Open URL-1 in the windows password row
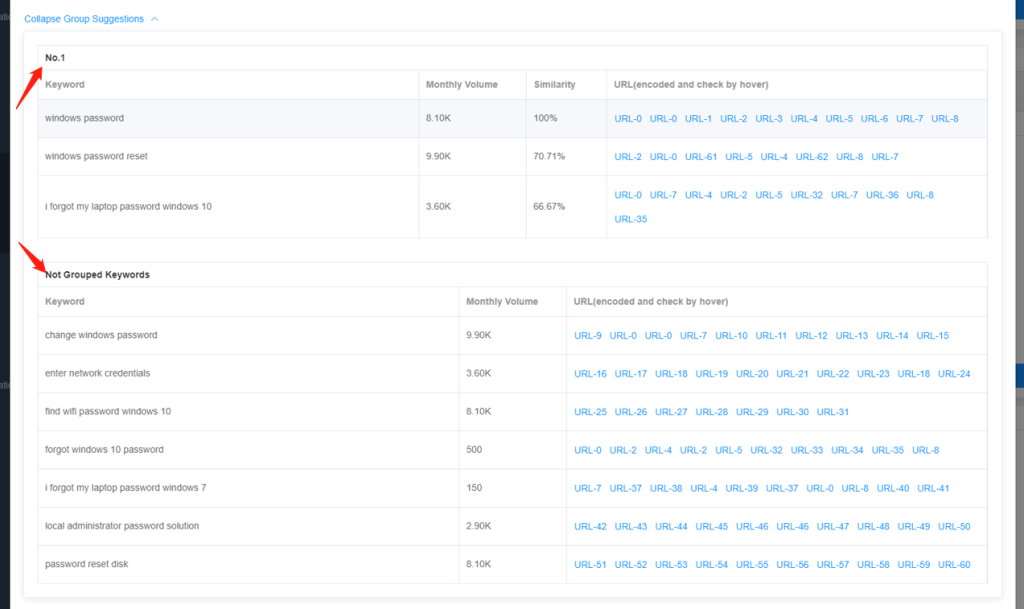 (x=698, y=119)
